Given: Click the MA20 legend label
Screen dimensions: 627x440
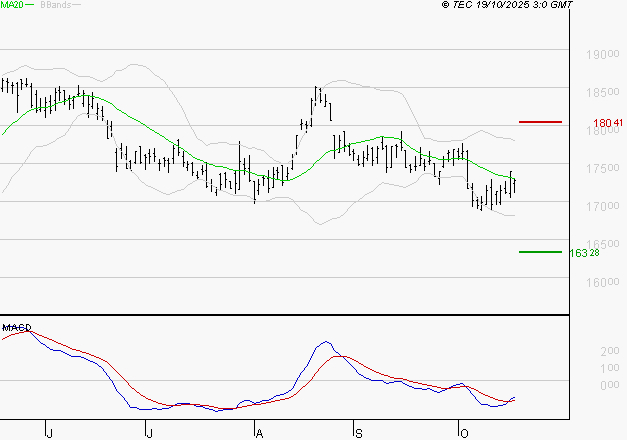Looking at the screenshot, I should click(12, 6).
